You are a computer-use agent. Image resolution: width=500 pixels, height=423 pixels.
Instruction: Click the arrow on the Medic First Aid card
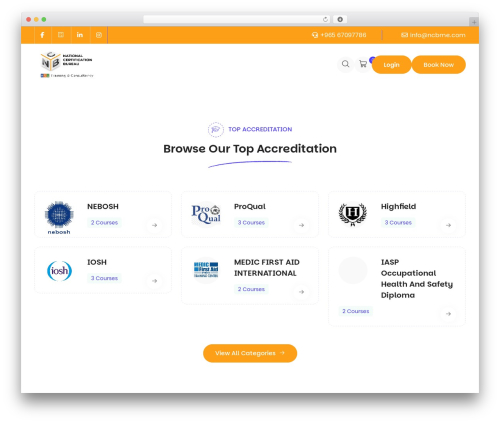coord(301,292)
